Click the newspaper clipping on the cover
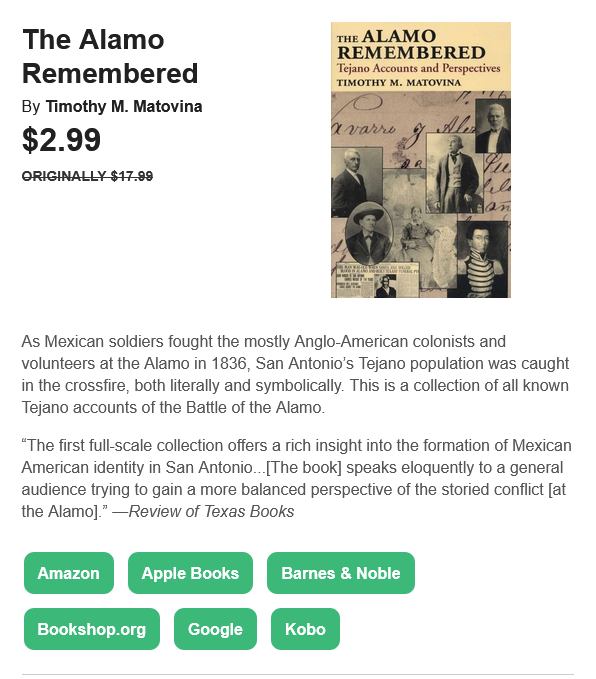Image resolution: width=596 pixels, height=679 pixels. tap(376, 279)
